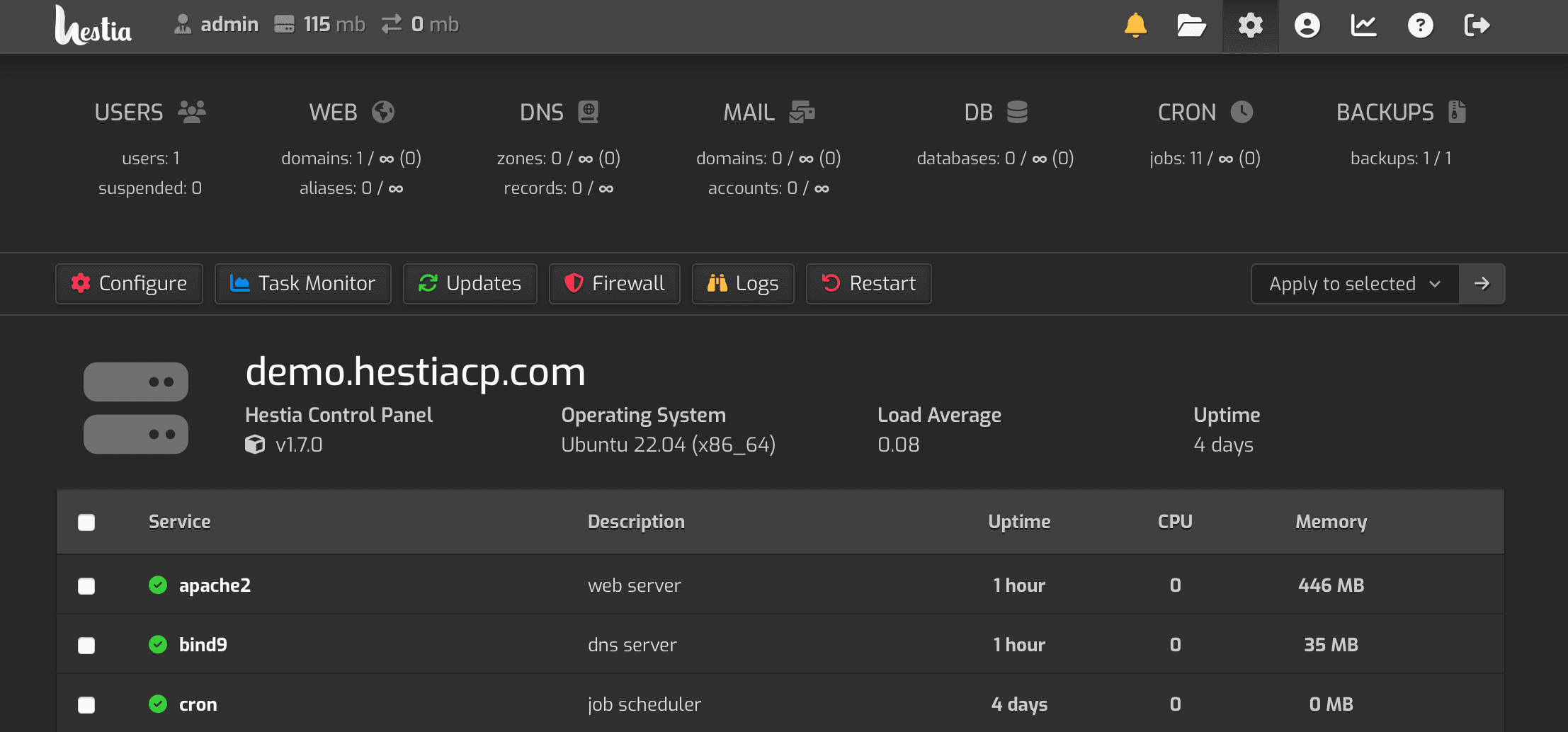Check the bind9 service checkbox
Screen dimensions: 1568x732
(x=86, y=645)
